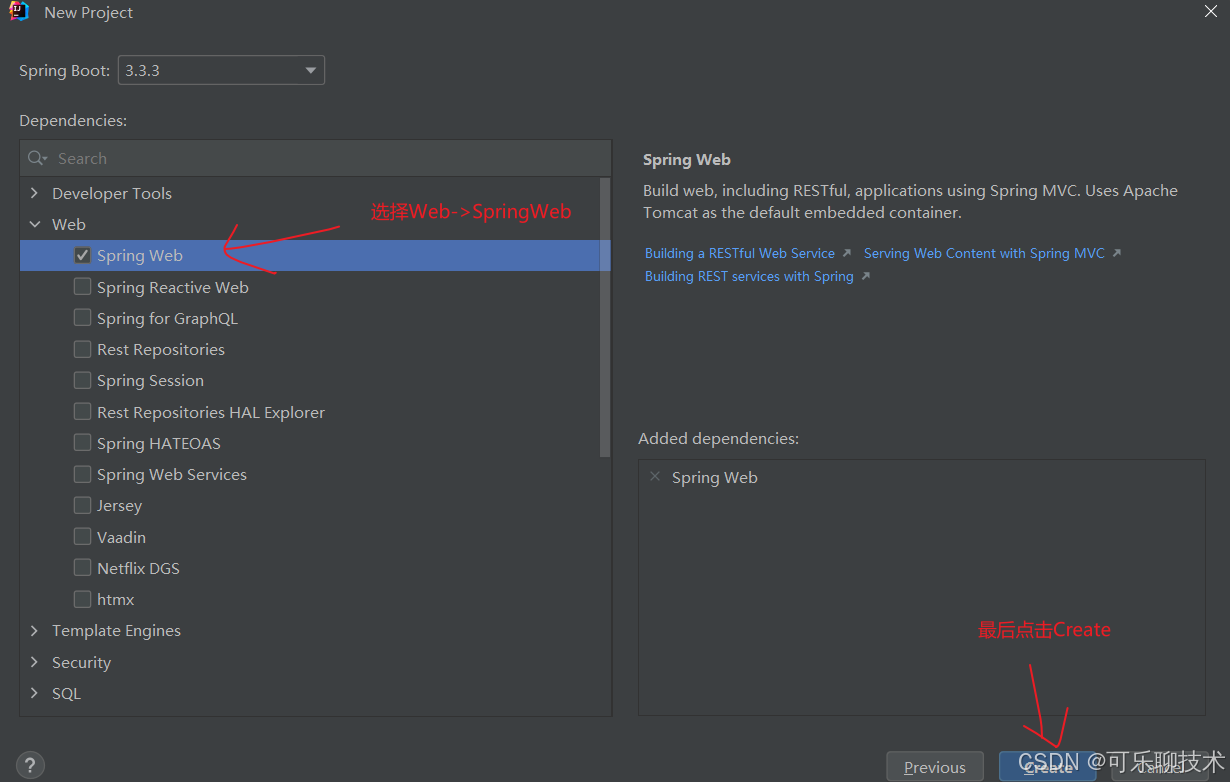
Task: Click the IntelliJ logo in the New Project title bar
Action: click(x=19, y=12)
